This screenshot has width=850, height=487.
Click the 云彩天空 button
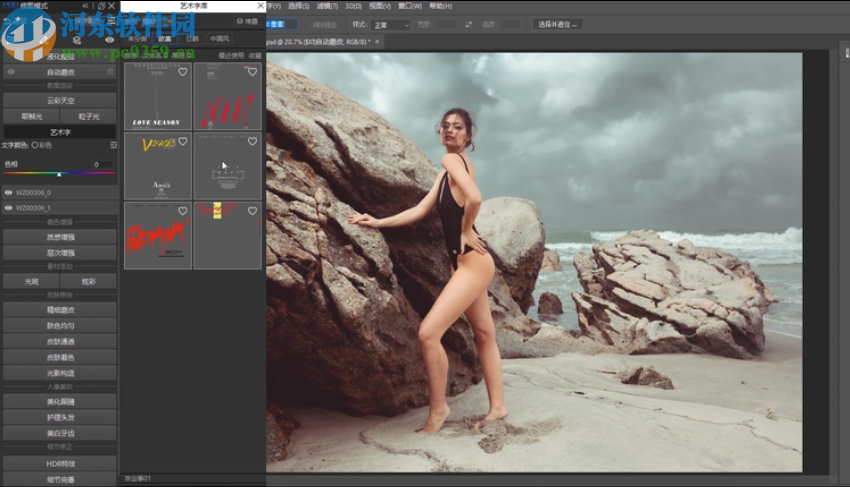pos(60,101)
